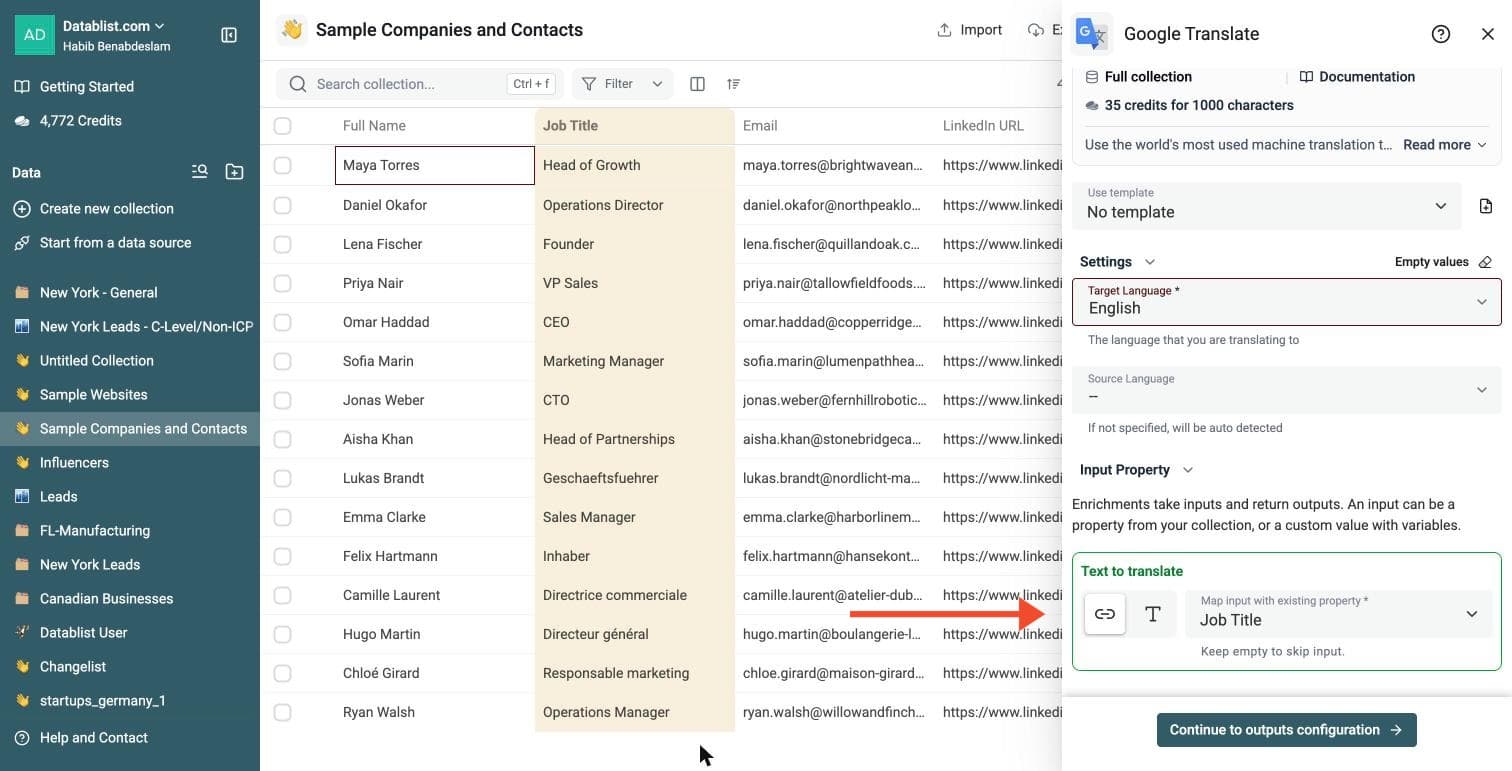The width and height of the screenshot is (1512, 771).
Task: Close the Google Translate panel
Action: tap(1488, 34)
